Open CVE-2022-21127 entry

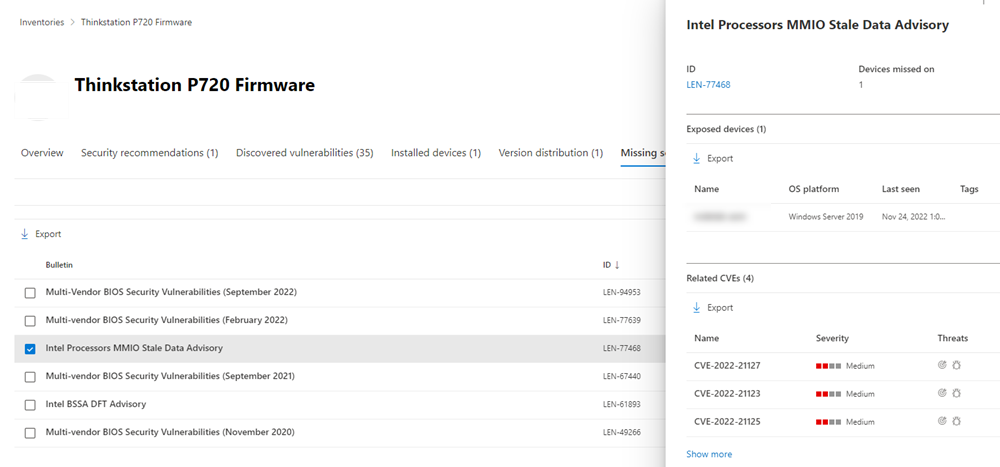point(727,366)
